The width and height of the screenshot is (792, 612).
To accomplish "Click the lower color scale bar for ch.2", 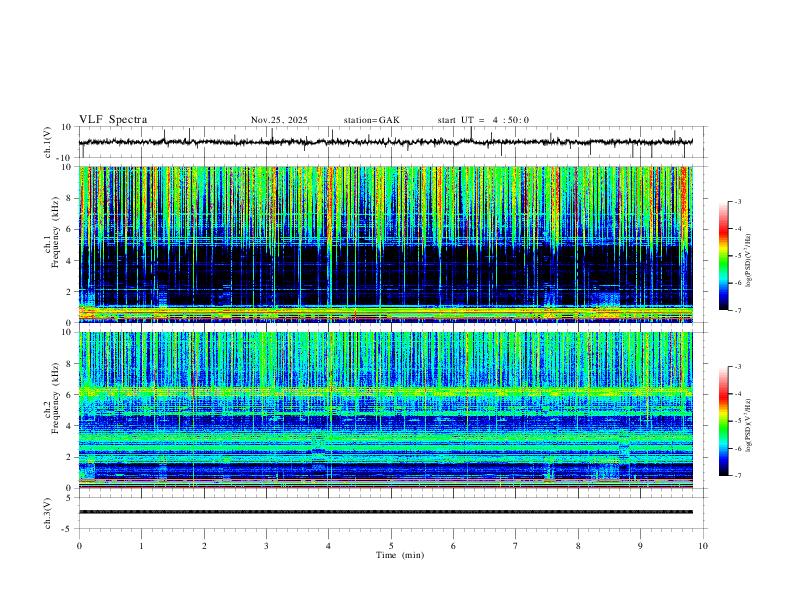I will (x=723, y=421).
